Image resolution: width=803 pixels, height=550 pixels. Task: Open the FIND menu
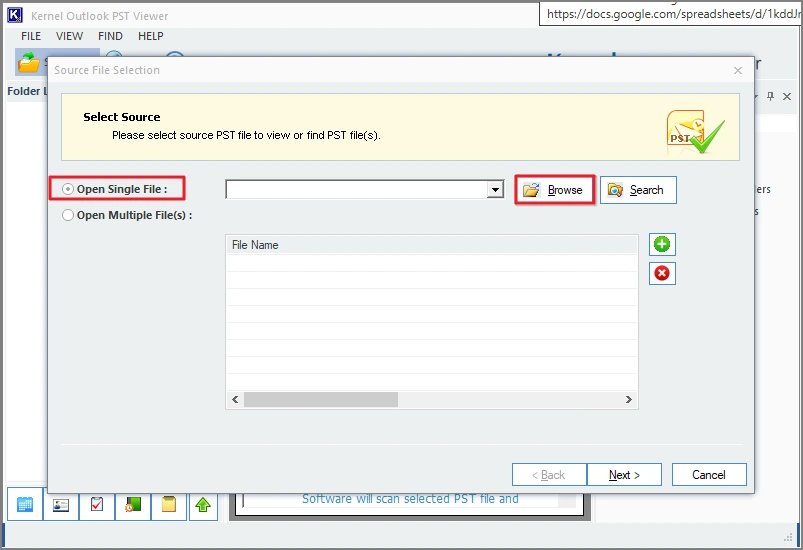(x=110, y=36)
